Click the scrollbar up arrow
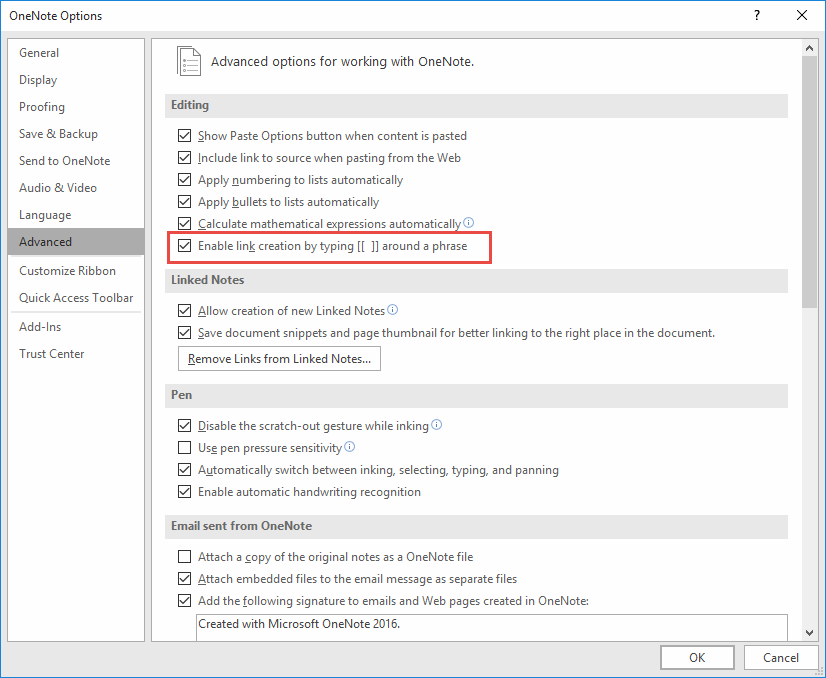The image size is (826, 678). click(x=809, y=48)
